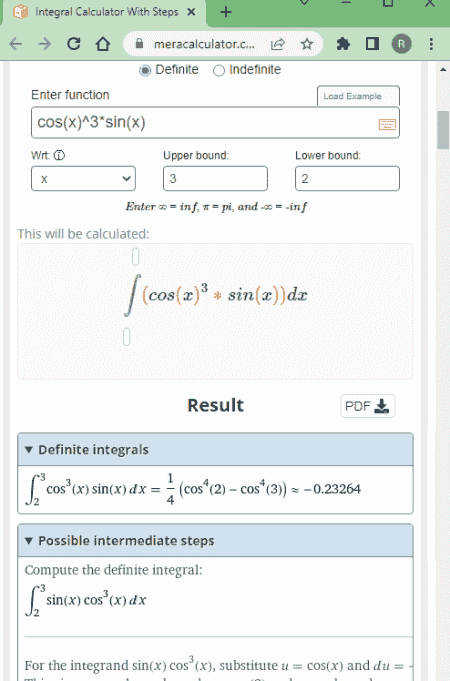This screenshot has height=681, width=450.
Task: Bookmark this page with the star icon
Action: point(307,44)
